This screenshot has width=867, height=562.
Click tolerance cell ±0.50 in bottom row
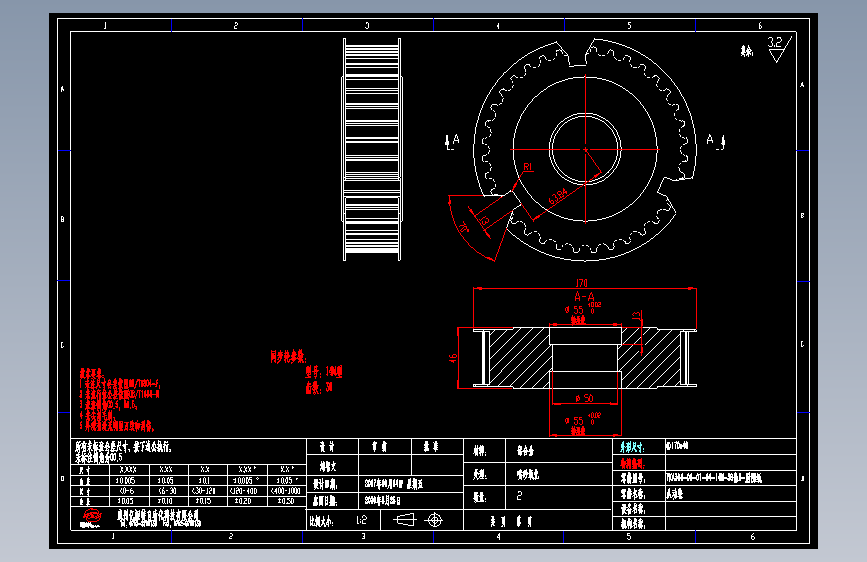point(286,501)
